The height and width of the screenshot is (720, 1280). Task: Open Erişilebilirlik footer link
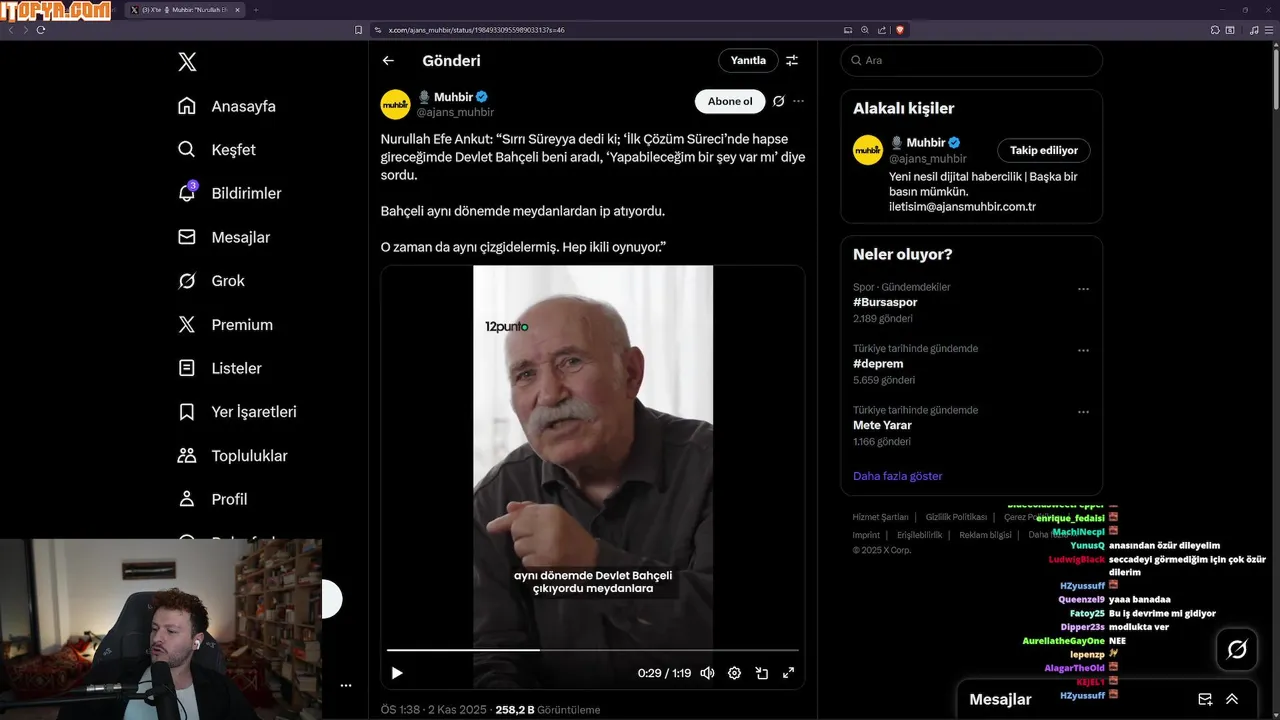(919, 535)
